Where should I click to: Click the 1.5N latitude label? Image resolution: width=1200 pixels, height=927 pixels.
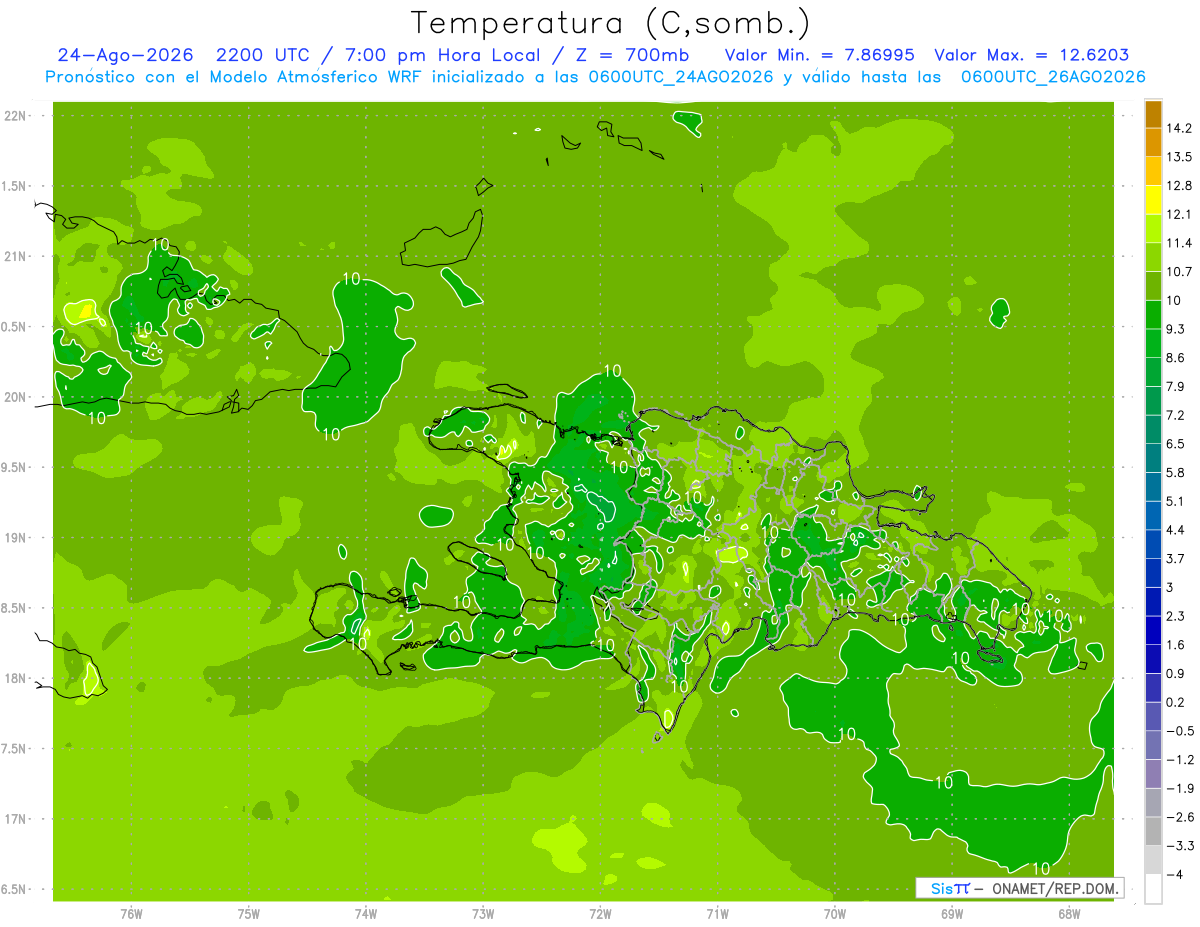[x=14, y=186]
